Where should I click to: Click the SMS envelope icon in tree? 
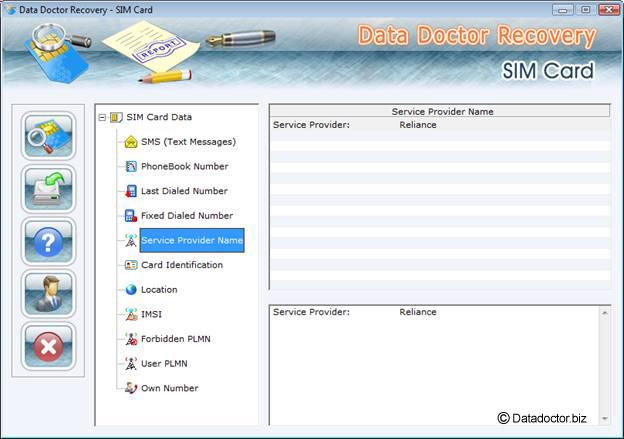(x=131, y=142)
